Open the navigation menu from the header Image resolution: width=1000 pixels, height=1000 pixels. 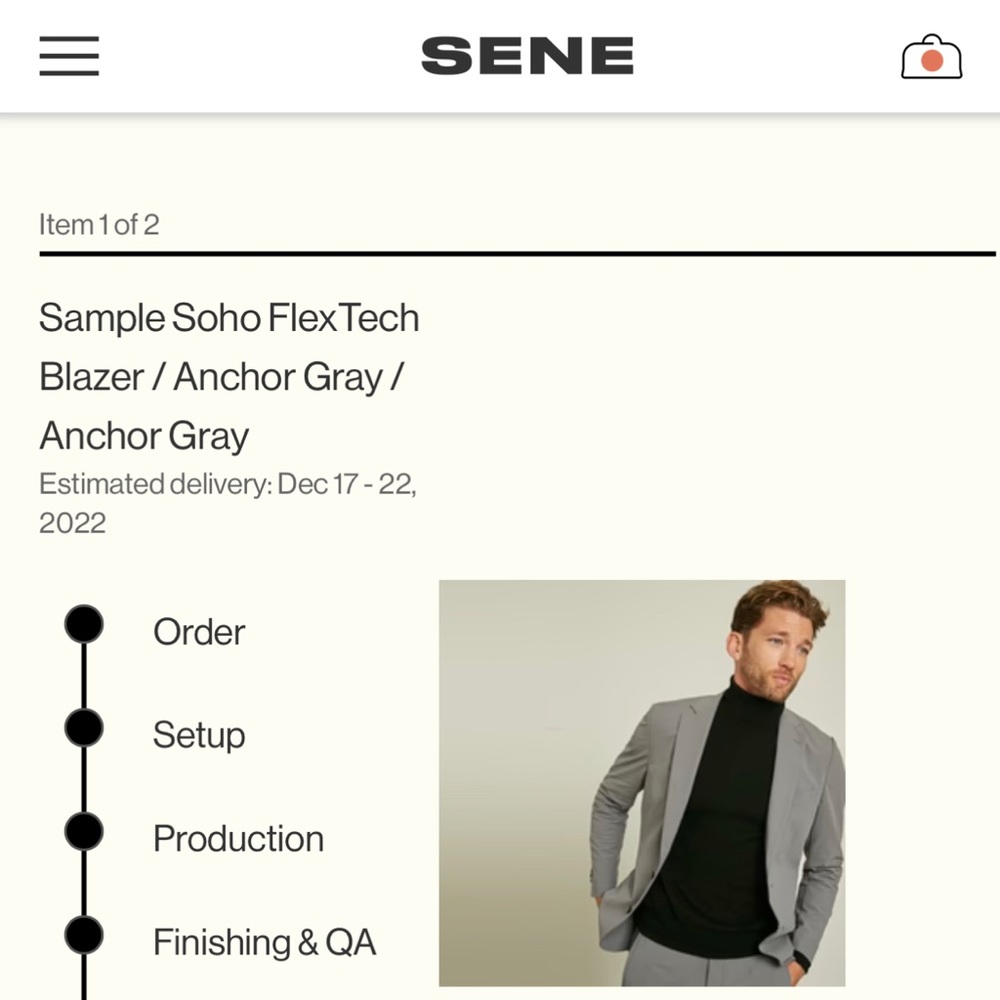pos(68,57)
